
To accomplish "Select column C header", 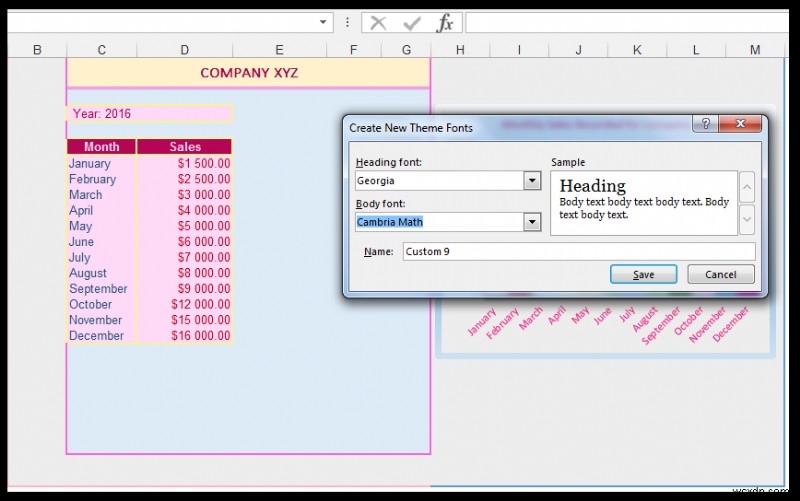I will pos(102,49).
